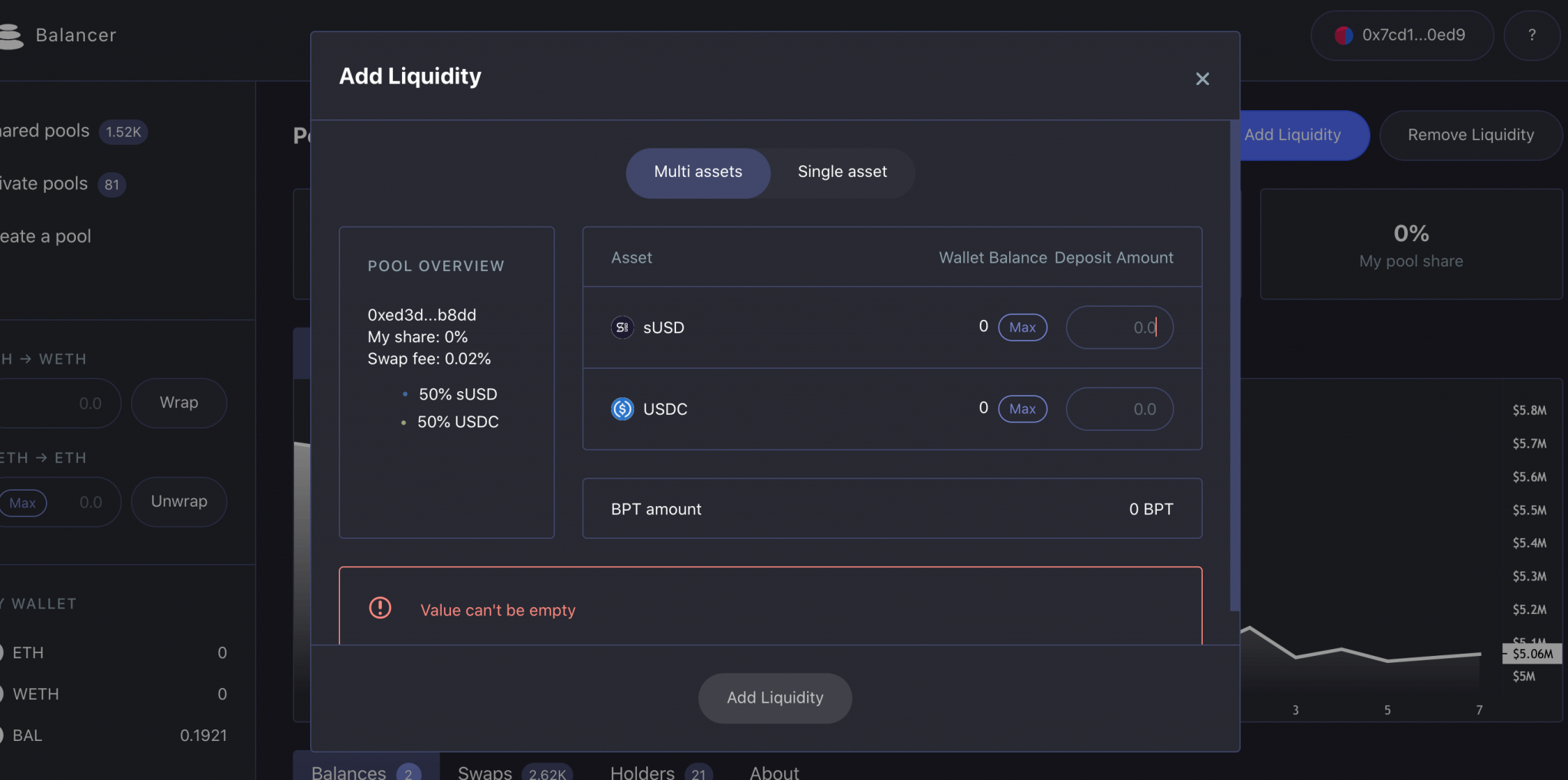This screenshot has height=780, width=1568.
Task: Click the warning icon beside the error message
Action: (x=379, y=608)
